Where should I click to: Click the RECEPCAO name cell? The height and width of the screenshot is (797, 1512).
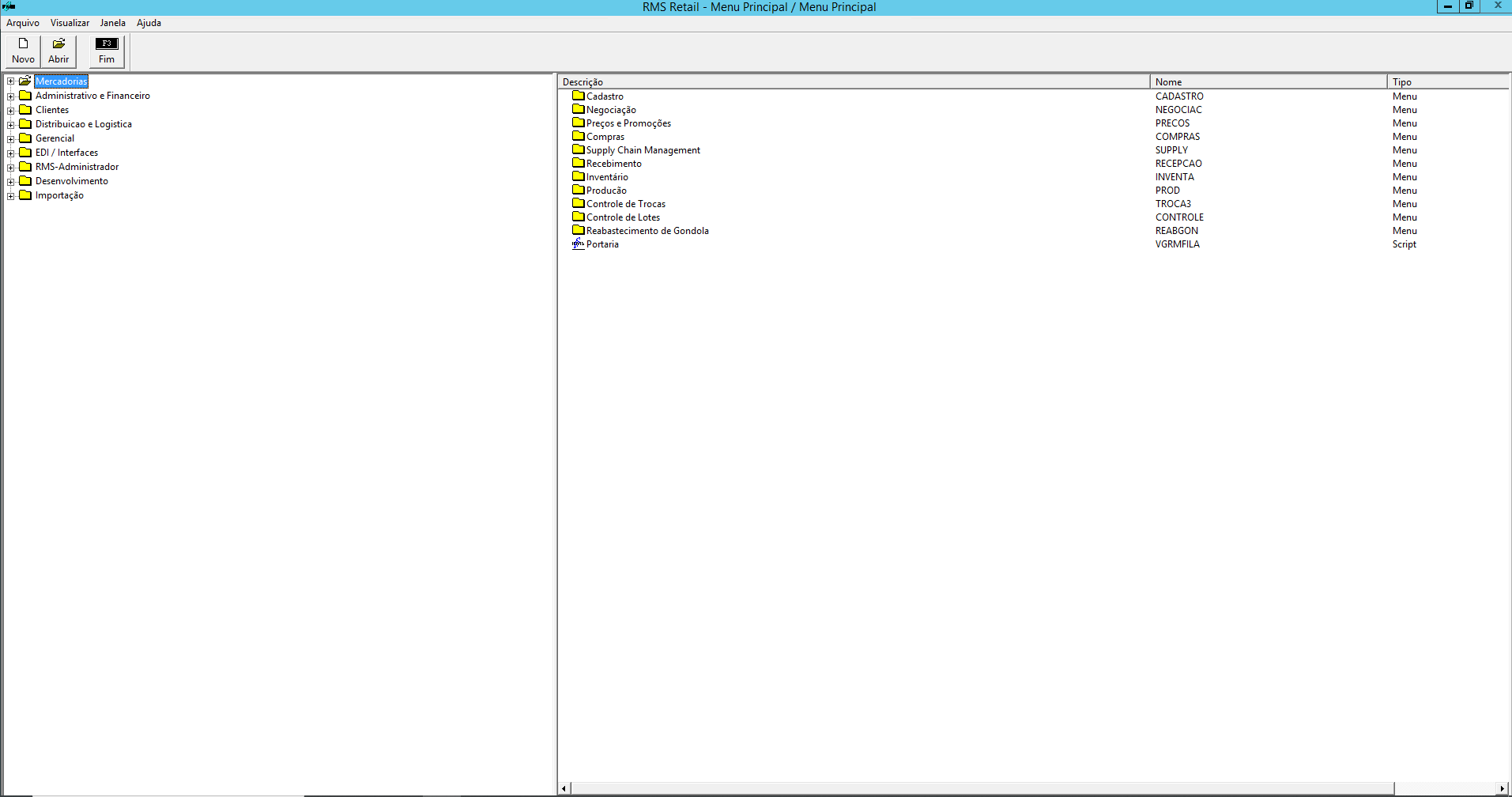[x=1178, y=164]
